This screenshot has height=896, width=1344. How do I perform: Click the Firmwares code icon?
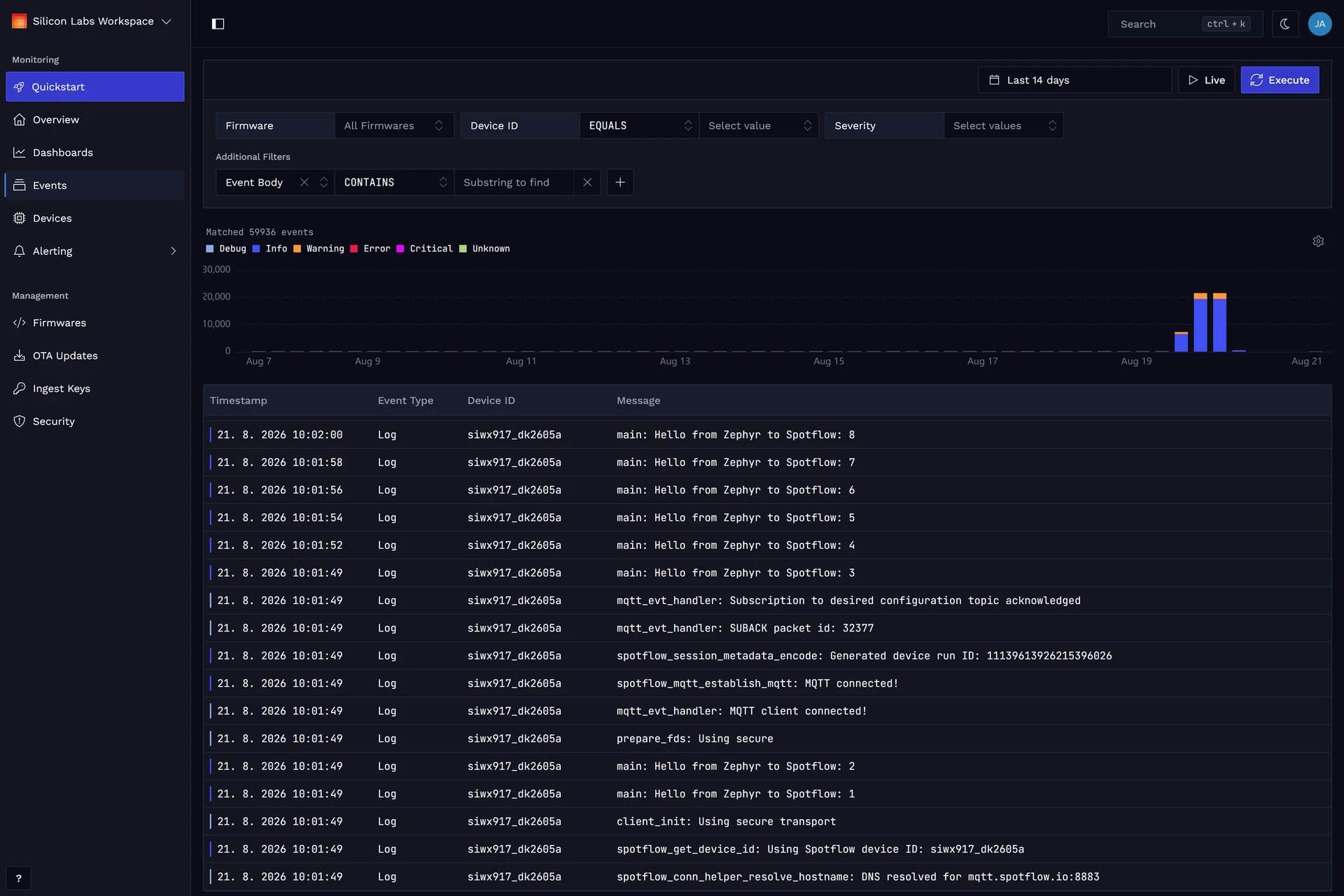pos(19,323)
